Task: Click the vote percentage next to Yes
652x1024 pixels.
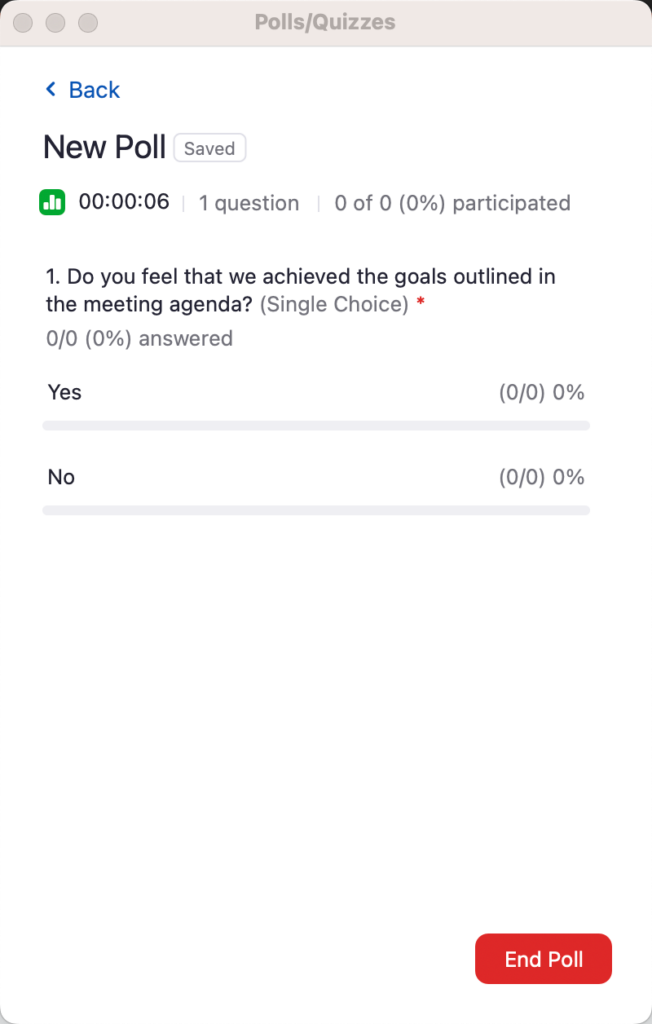Action: [541, 392]
